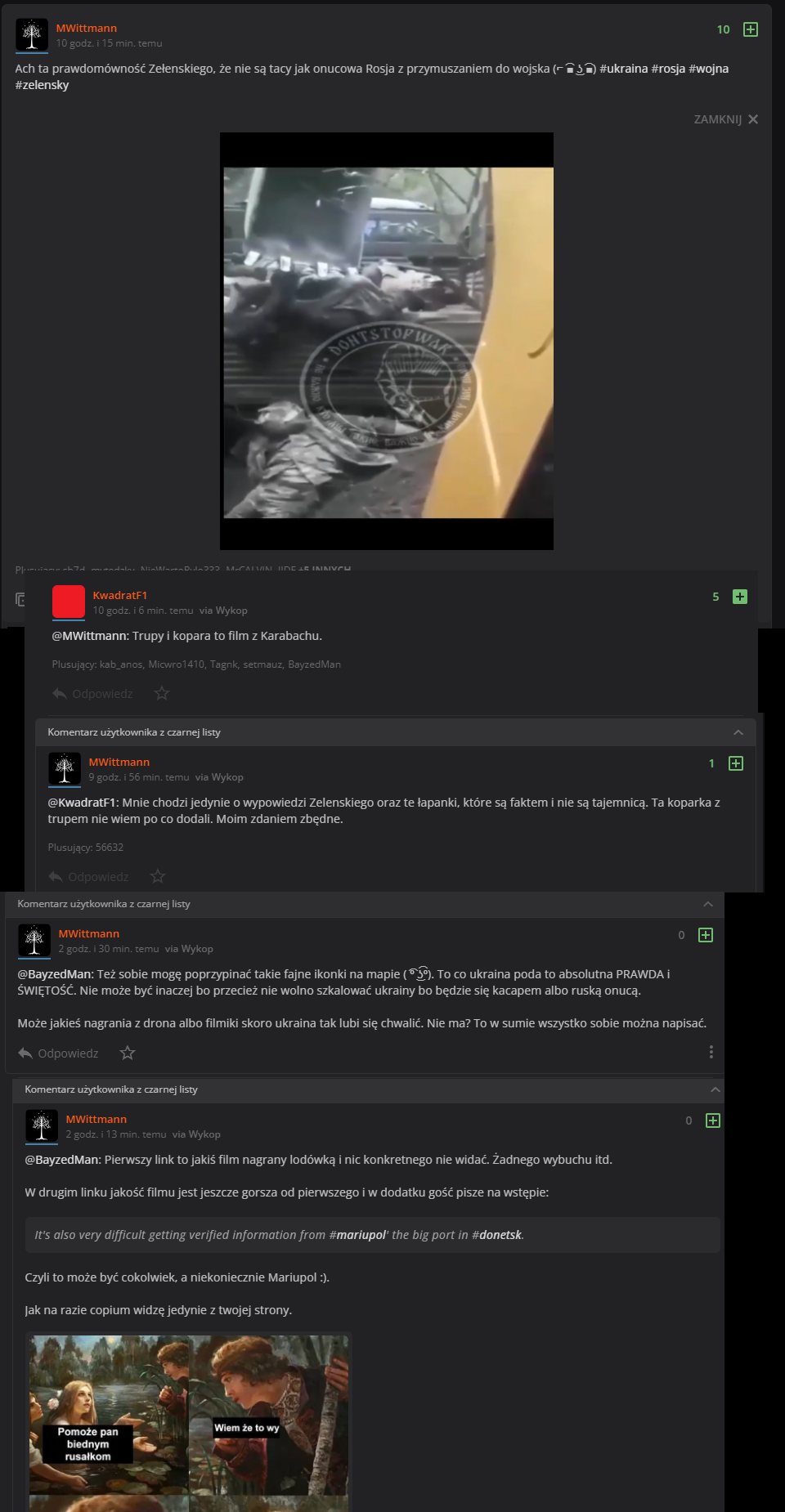
Task: Upvote MWittmann's reply about łapanki
Action: (x=736, y=763)
